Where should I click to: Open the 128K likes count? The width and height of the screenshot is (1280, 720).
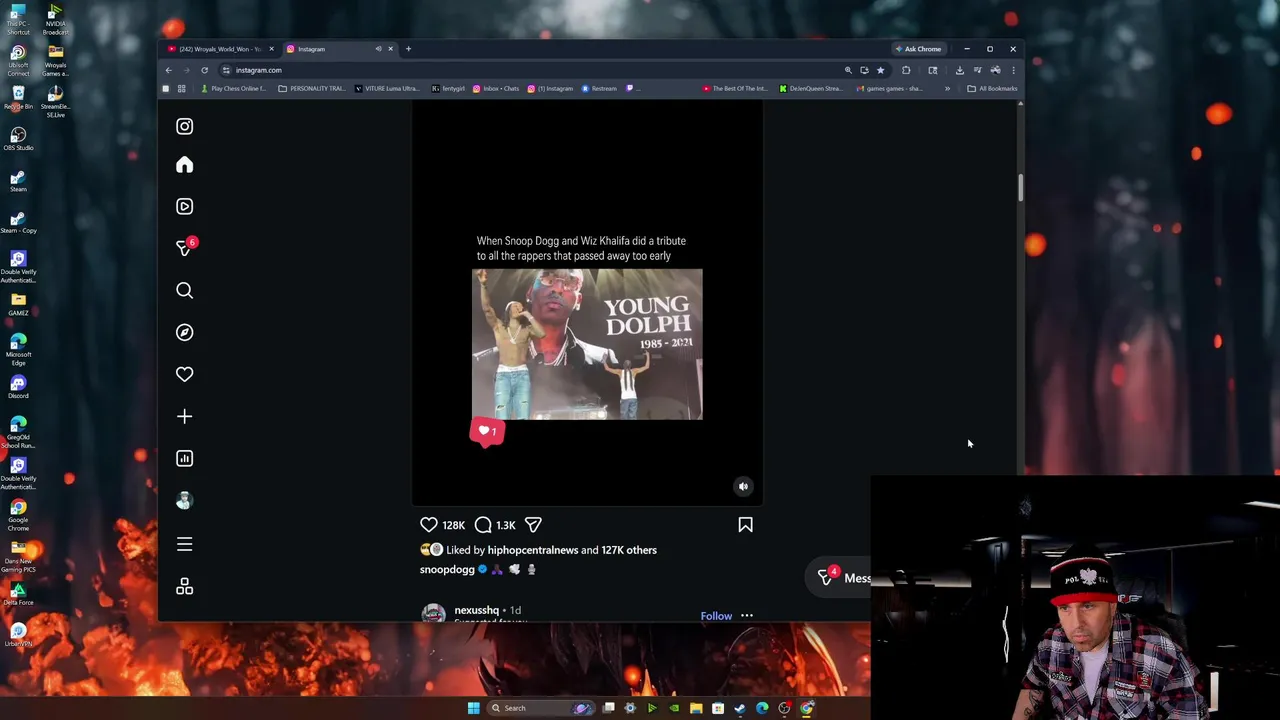(x=454, y=525)
